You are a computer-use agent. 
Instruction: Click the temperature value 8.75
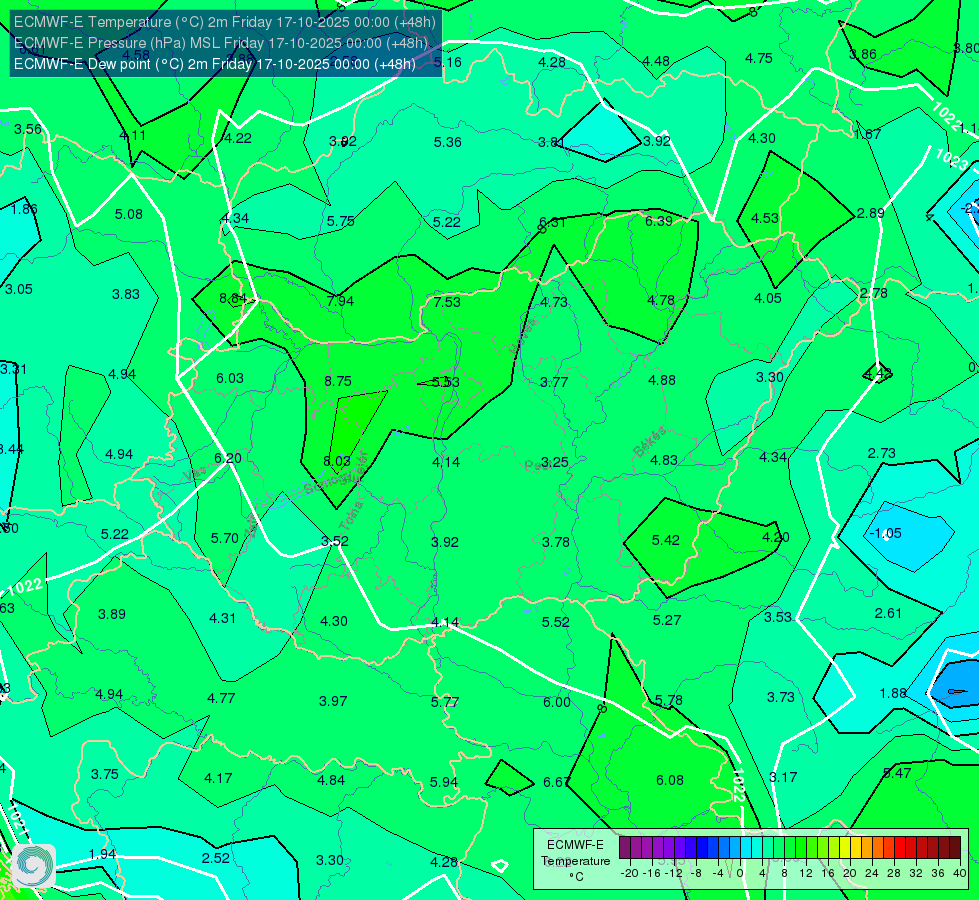(338, 381)
